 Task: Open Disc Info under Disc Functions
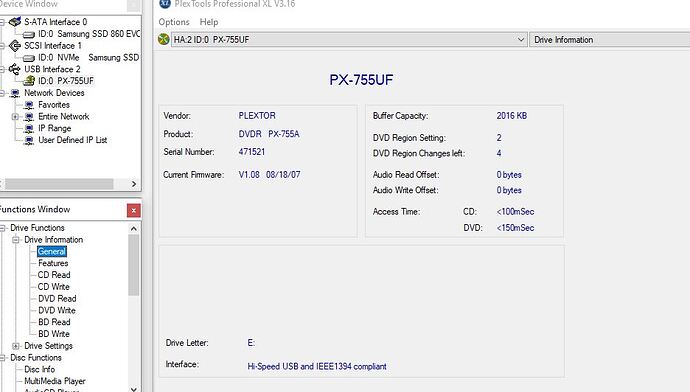pyautogui.click(x=40, y=369)
